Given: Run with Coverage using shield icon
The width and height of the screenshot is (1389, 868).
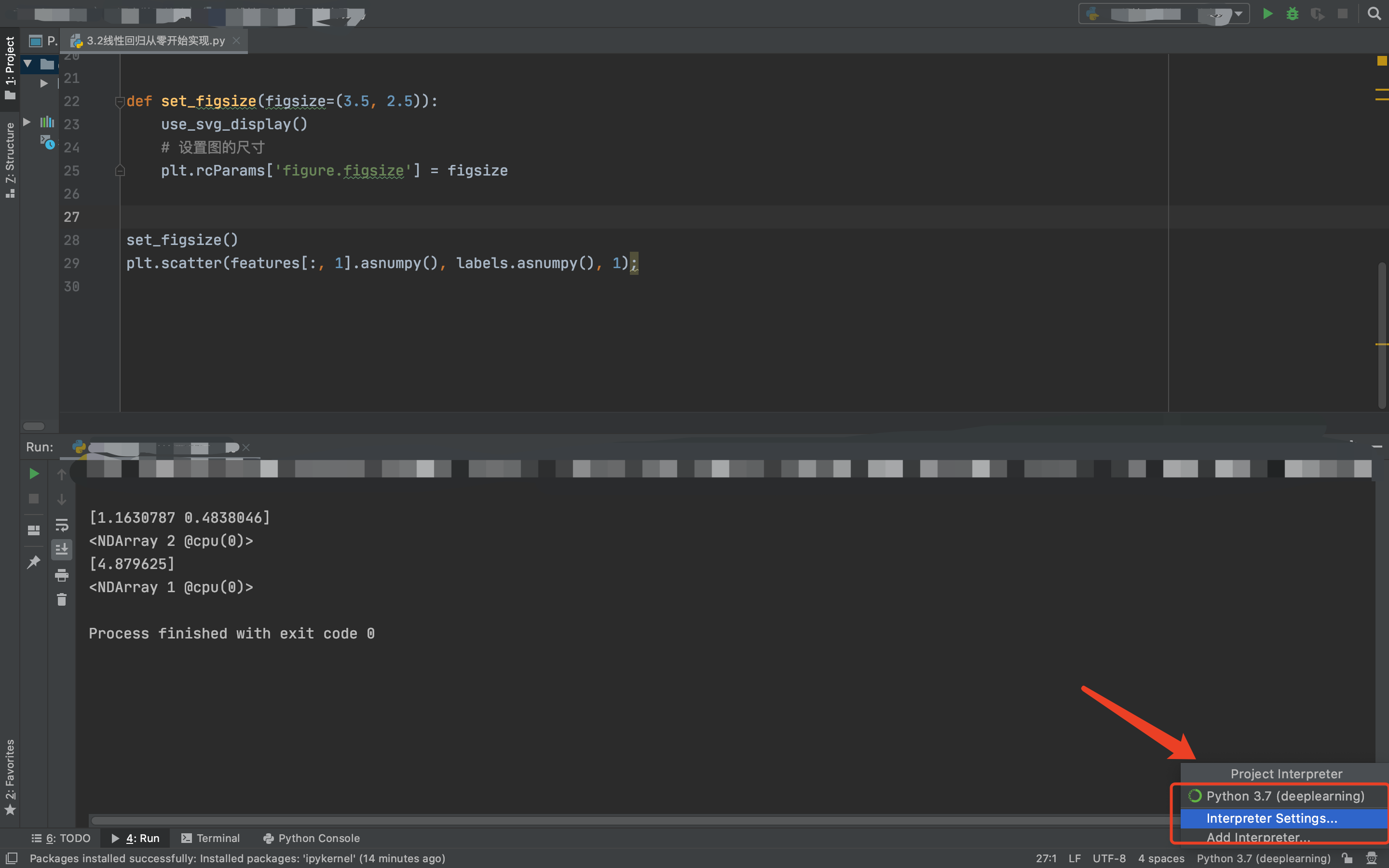Looking at the screenshot, I should coord(1318,14).
